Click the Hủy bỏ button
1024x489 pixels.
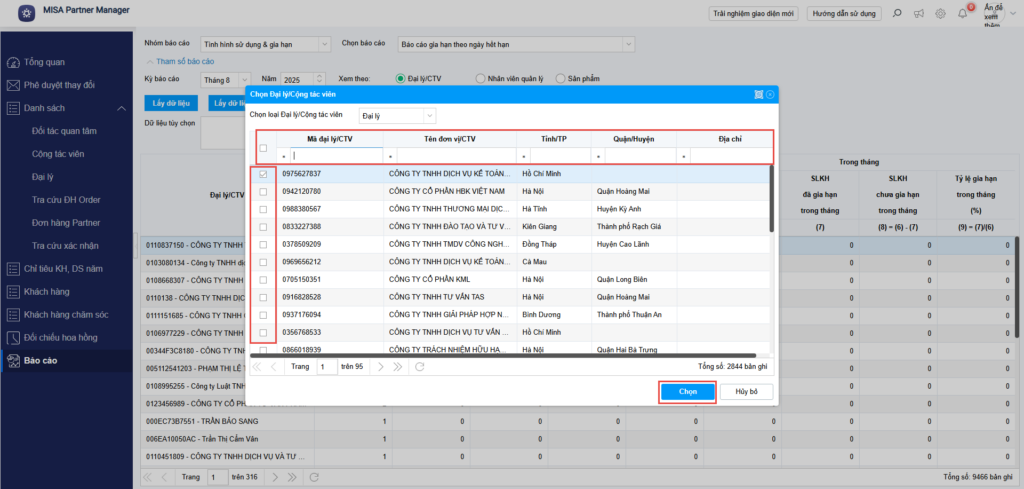click(x=747, y=392)
